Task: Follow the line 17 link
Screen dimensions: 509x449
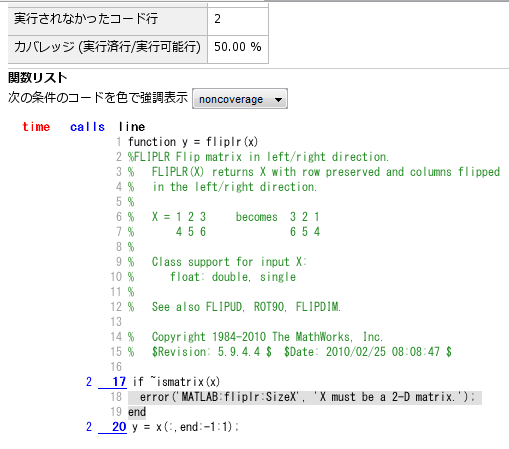Action: coord(112,382)
